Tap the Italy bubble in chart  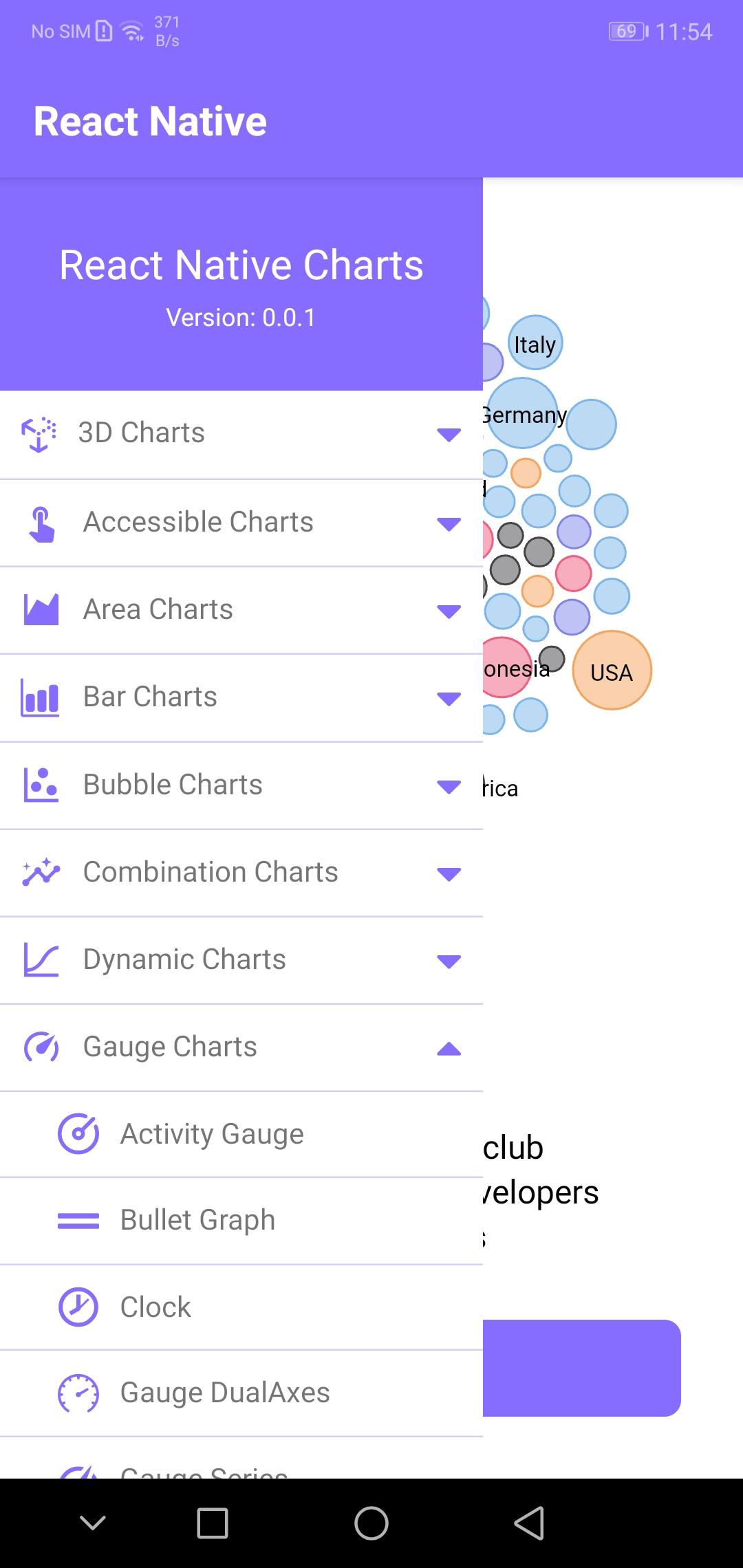(535, 342)
